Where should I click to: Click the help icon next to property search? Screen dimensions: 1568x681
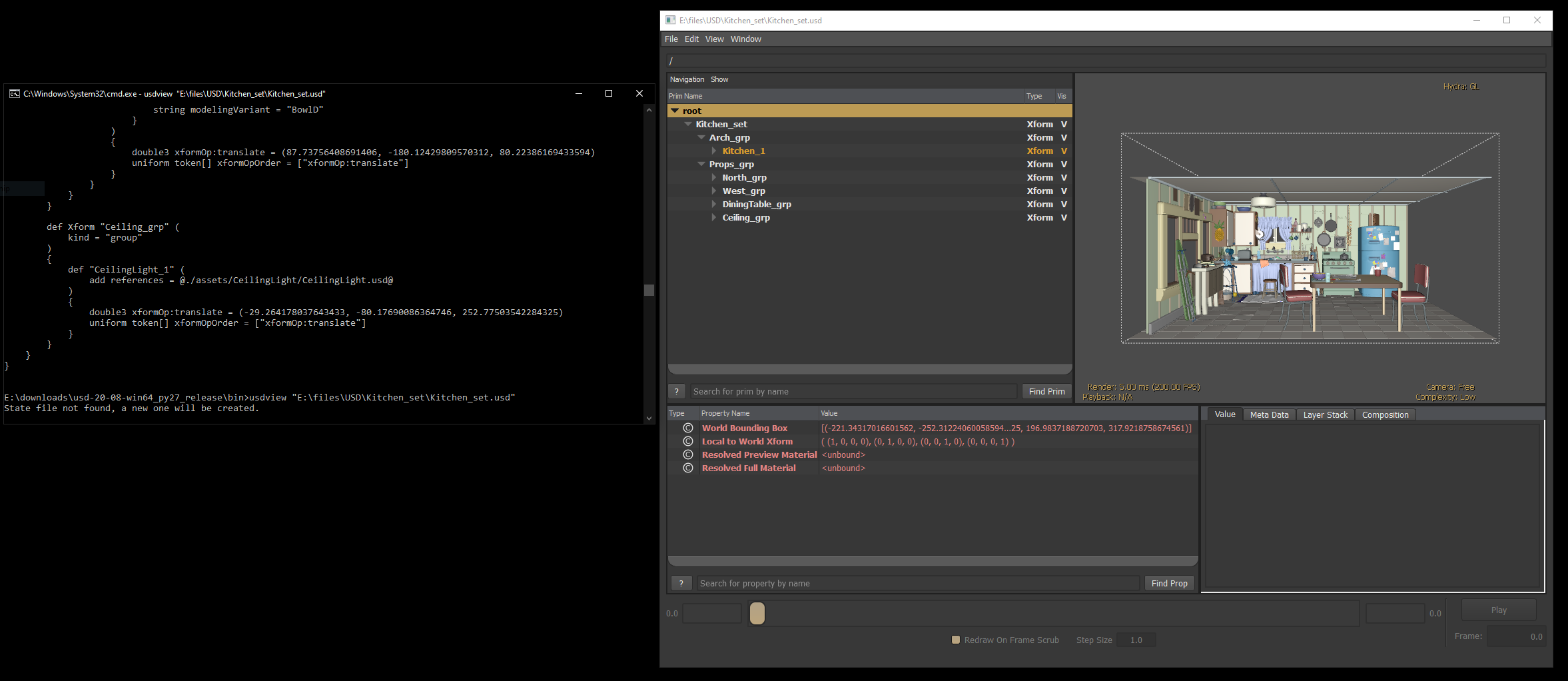click(681, 583)
